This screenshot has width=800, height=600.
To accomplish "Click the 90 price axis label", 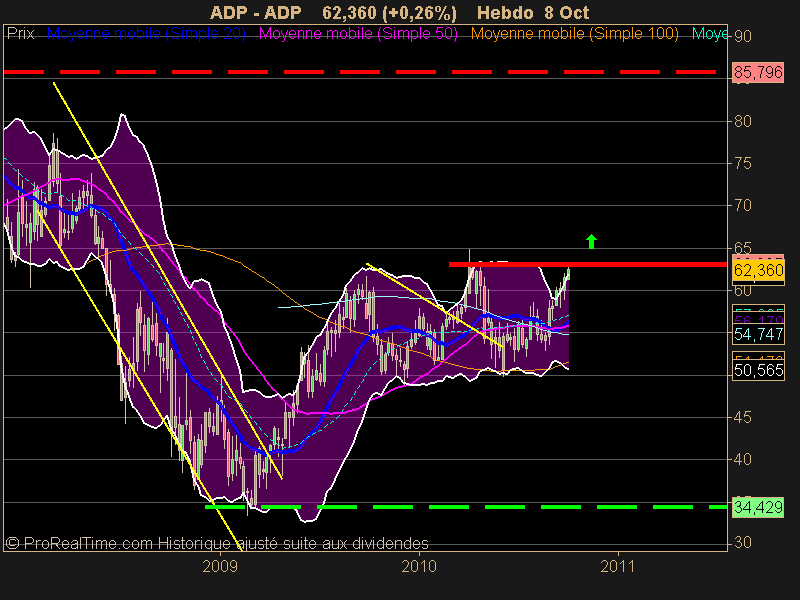I will [743, 37].
